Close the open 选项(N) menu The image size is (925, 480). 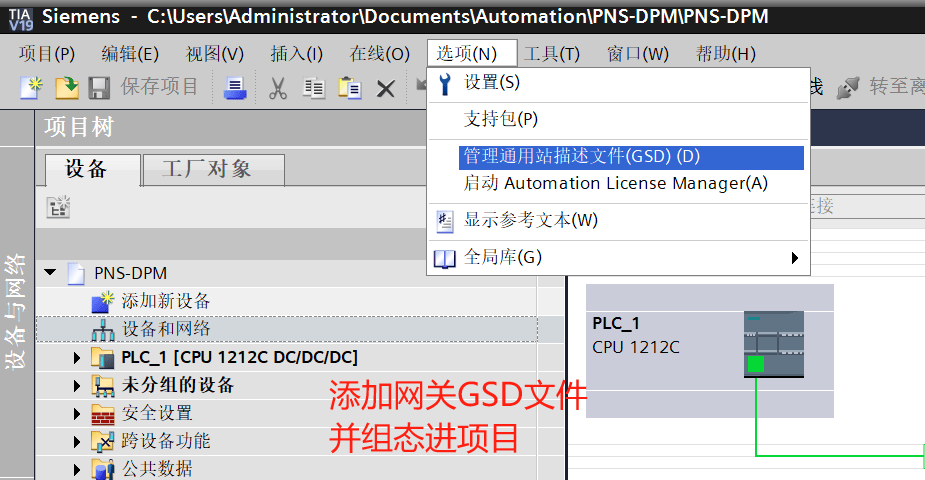pos(473,54)
